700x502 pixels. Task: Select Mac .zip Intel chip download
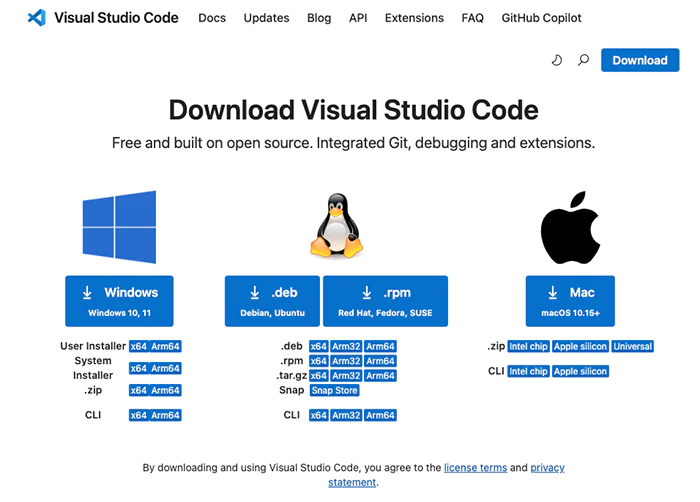pos(529,346)
